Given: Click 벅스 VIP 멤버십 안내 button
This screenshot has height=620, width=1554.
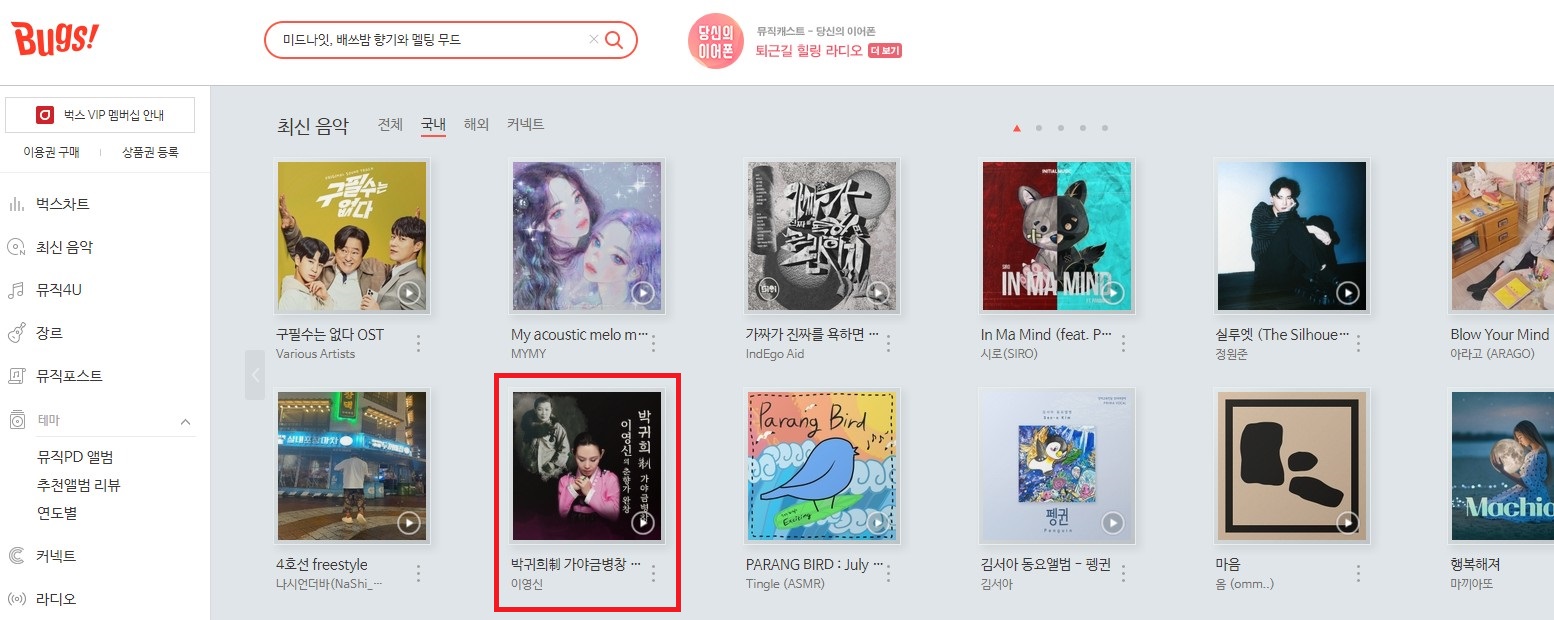Looking at the screenshot, I should 100,115.
